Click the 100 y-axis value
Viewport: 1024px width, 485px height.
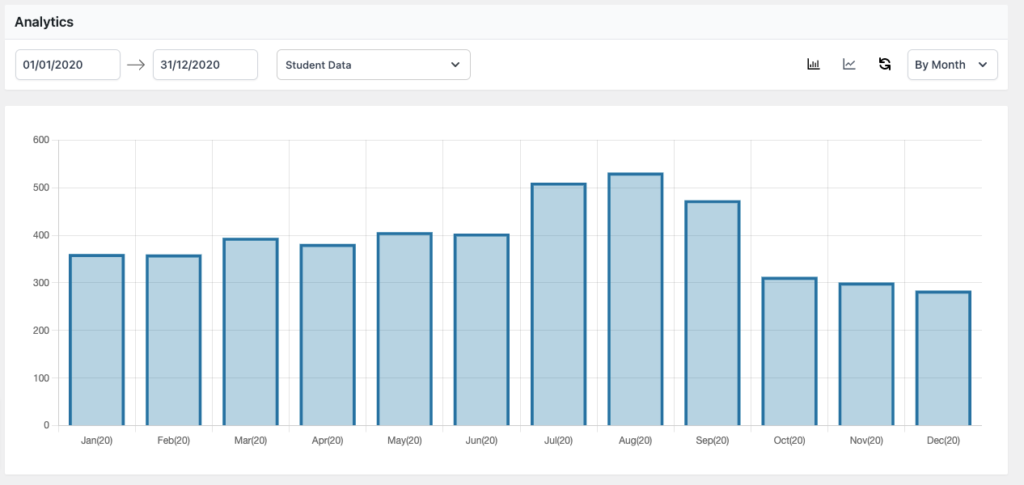[x=42, y=378]
